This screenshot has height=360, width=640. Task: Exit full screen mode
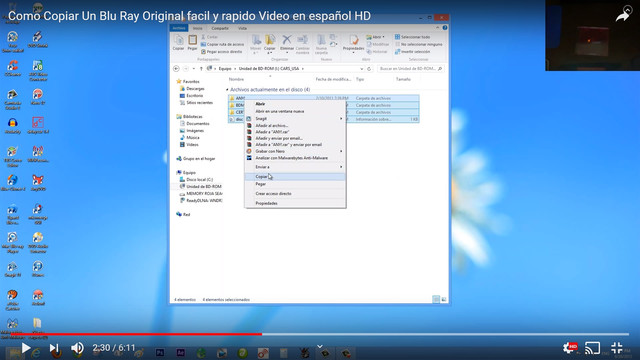tap(617, 348)
